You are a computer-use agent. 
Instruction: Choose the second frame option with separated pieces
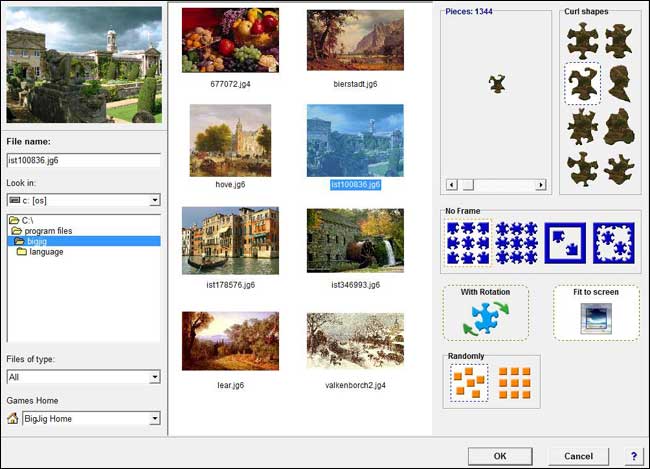516,243
